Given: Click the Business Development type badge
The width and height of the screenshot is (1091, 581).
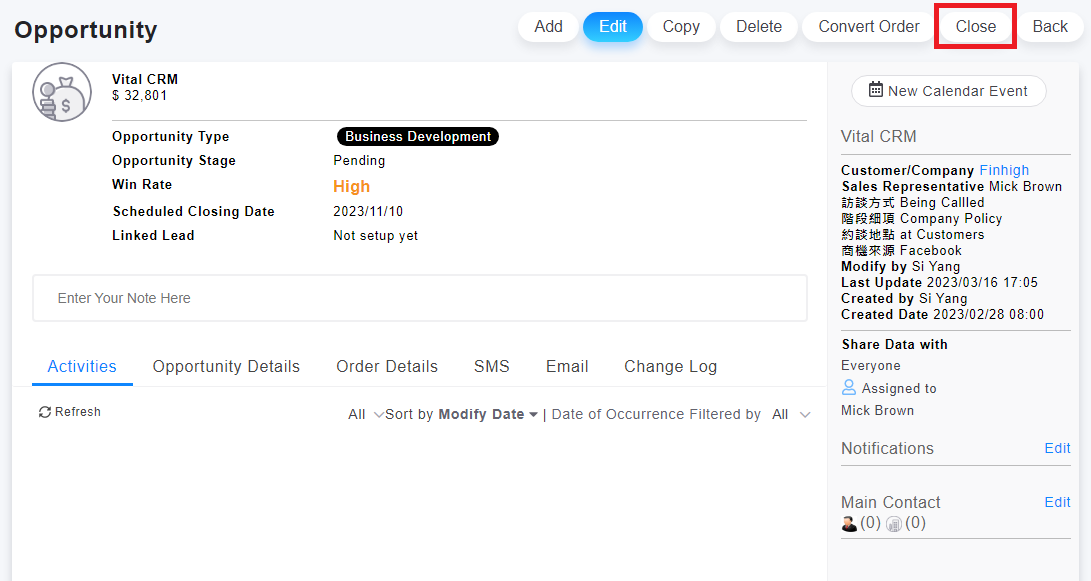Looking at the screenshot, I should coord(418,137).
